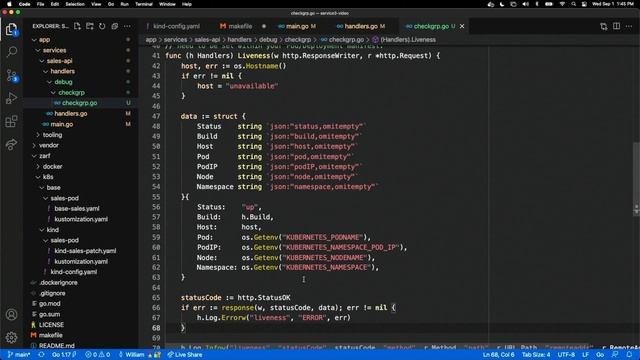Open the Run and Debug view
The height and width of the screenshot is (360, 640).
tap(11, 98)
